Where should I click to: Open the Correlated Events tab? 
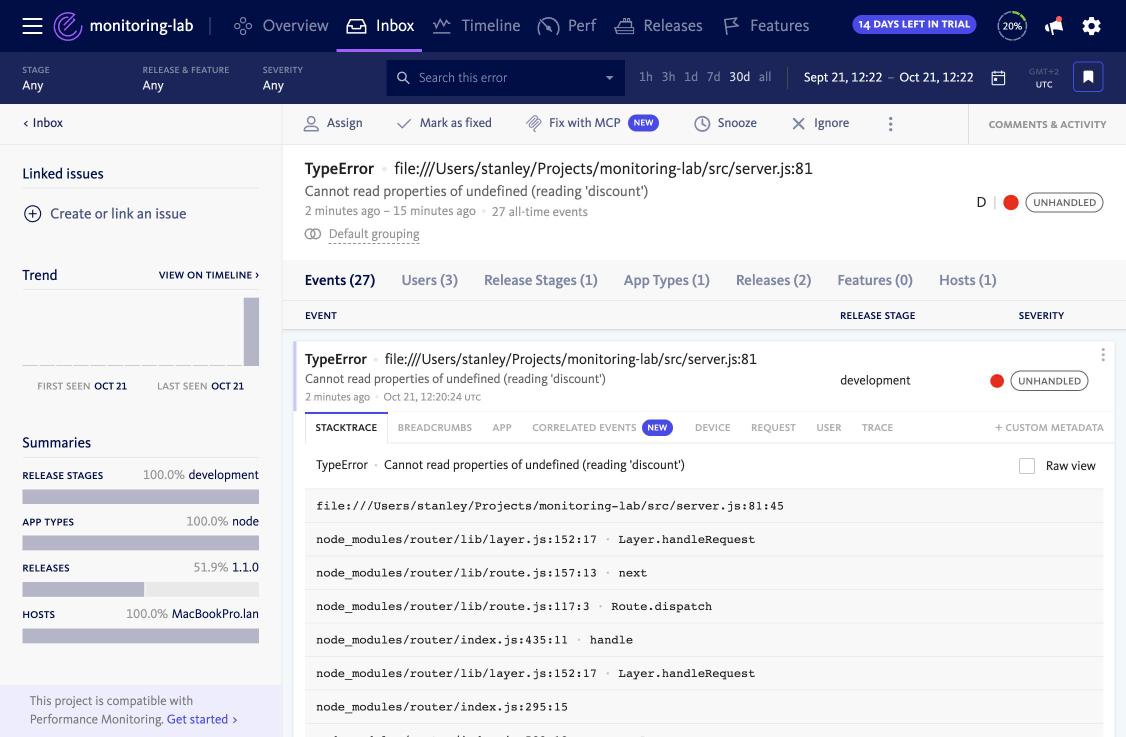(602, 427)
